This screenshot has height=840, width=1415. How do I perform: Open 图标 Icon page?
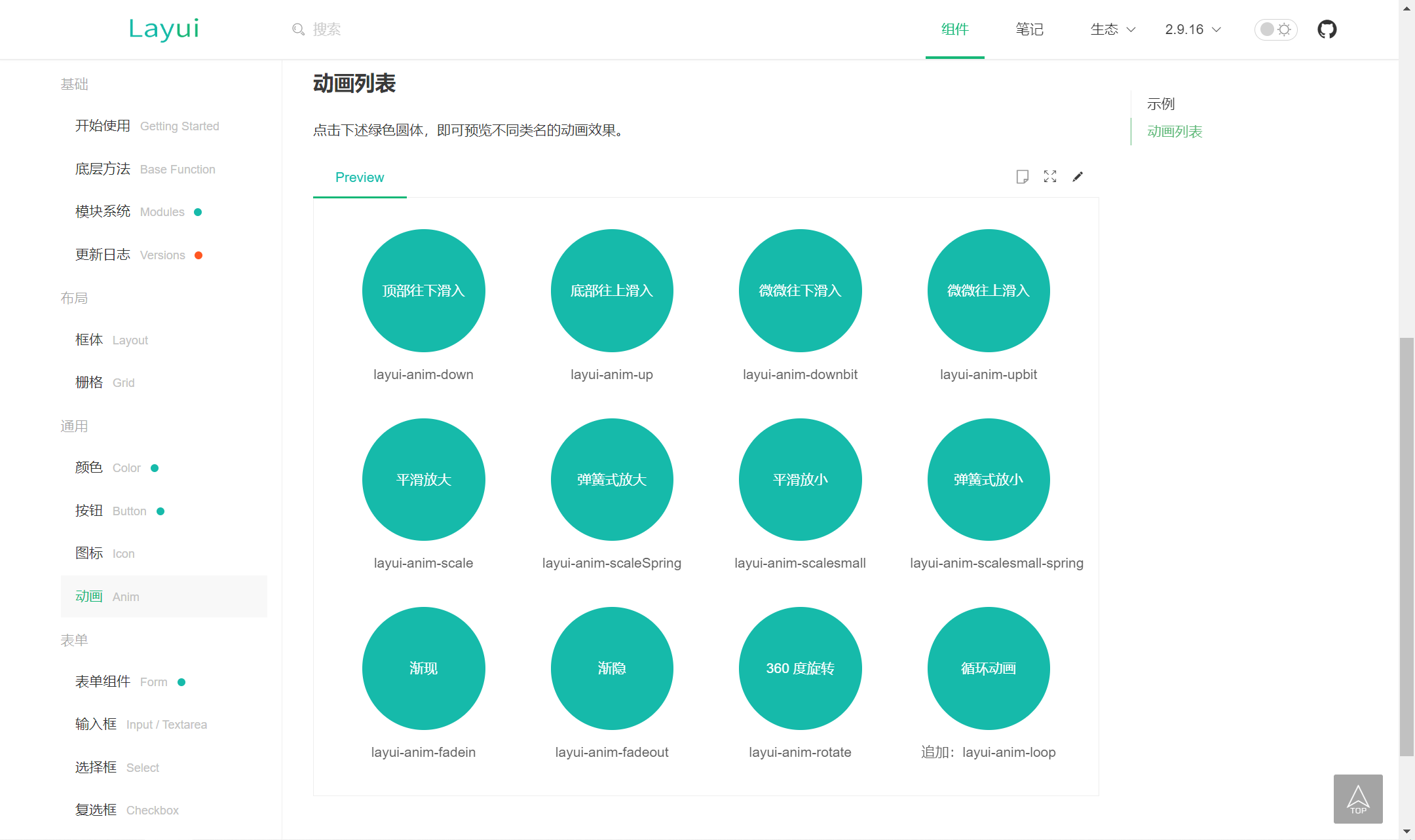[x=164, y=553]
